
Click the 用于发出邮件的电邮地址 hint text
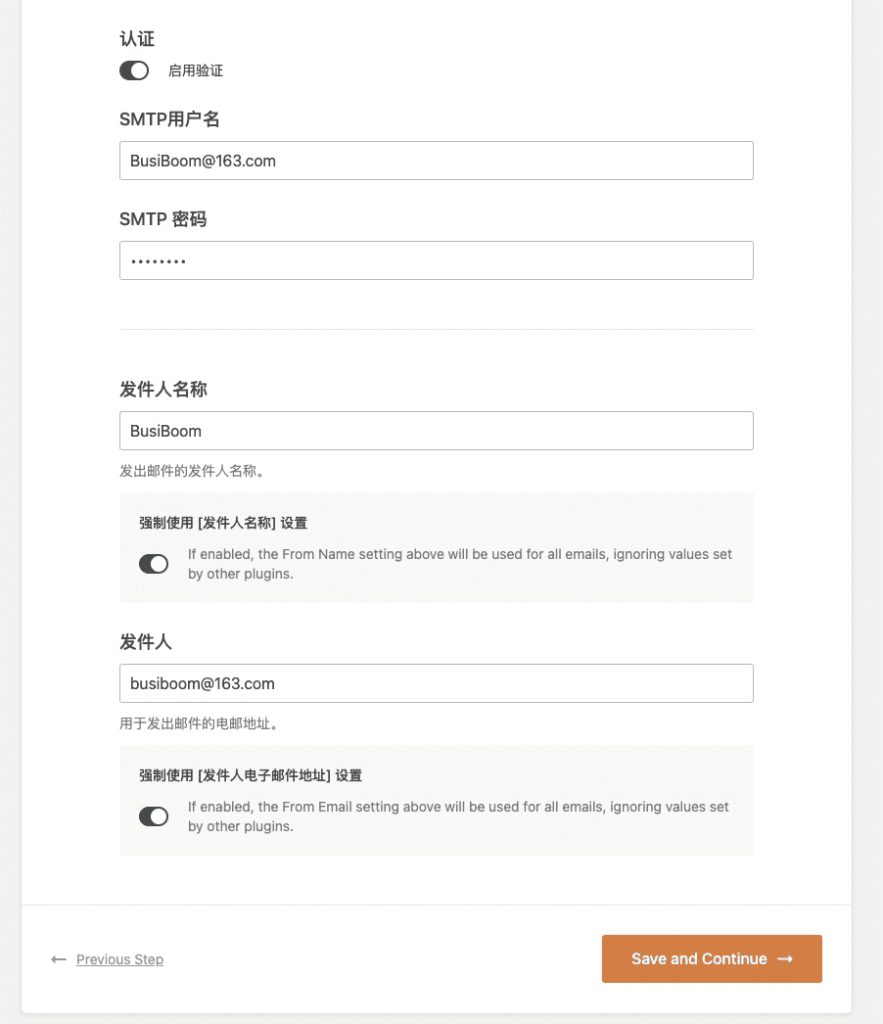(199, 724)
